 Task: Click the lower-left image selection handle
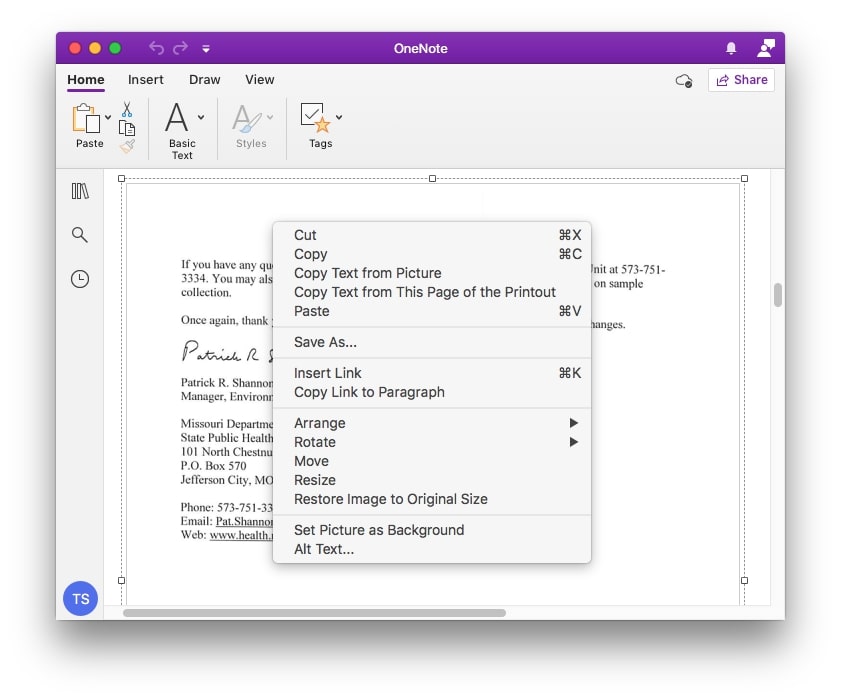(122, 580)
